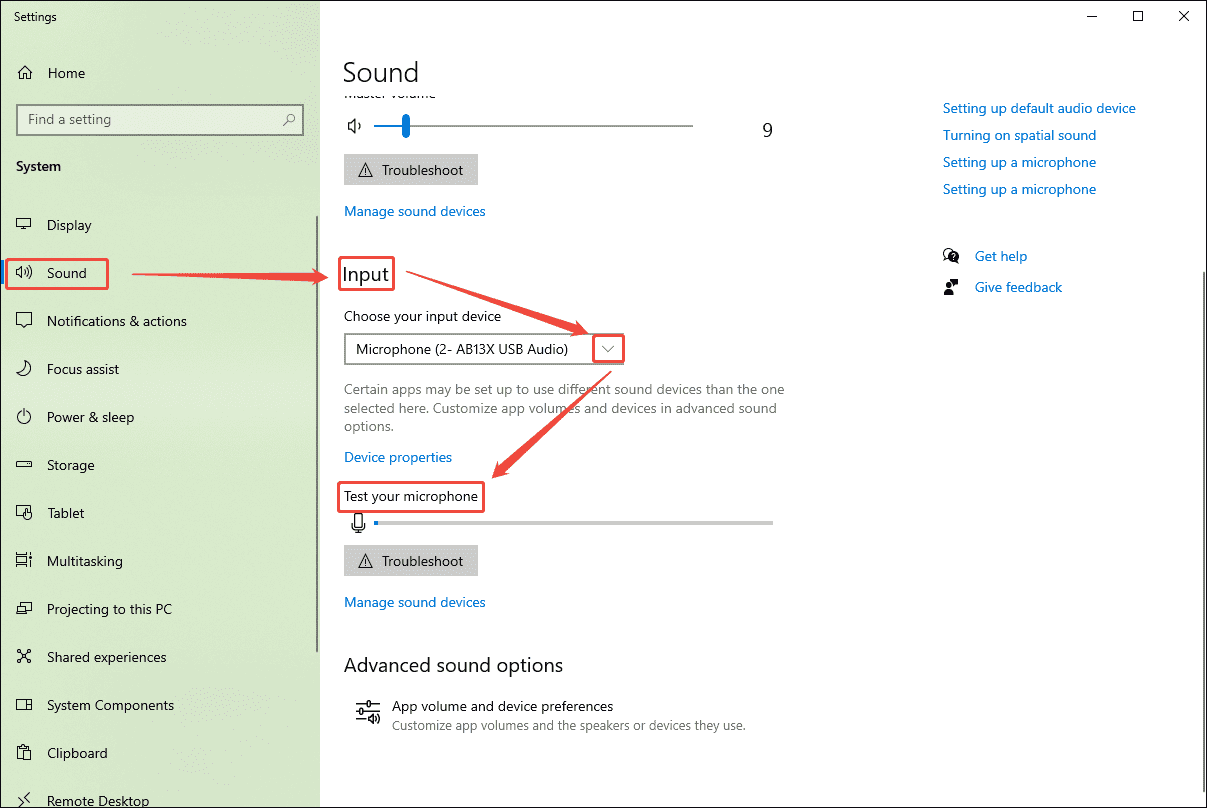This screenshot has width=1207, height=808.
Task: Expand the input device dropdown
Action: point(608,348)
